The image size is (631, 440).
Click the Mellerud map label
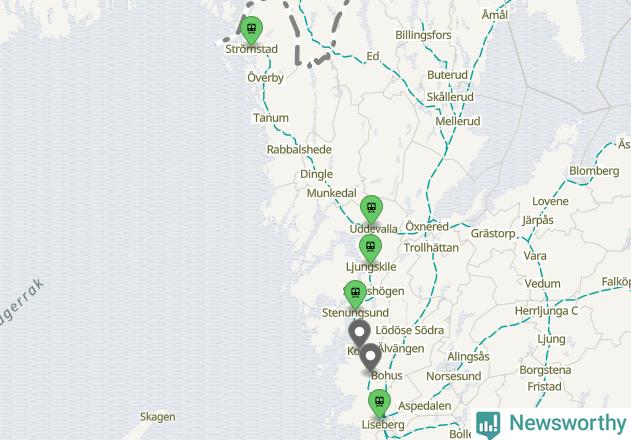point(458,121)
